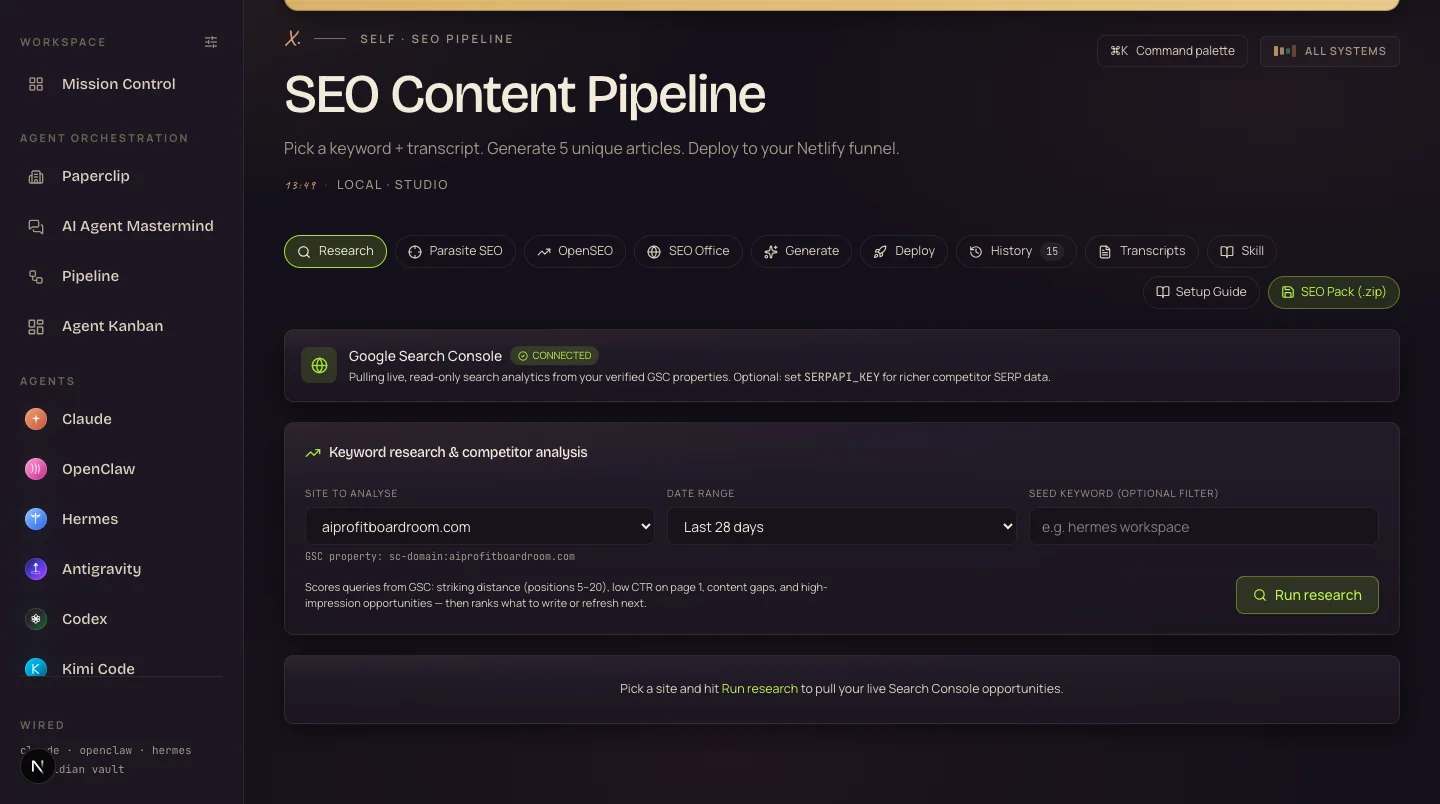Click the Google Search Console globe icon

pos(319,366)
